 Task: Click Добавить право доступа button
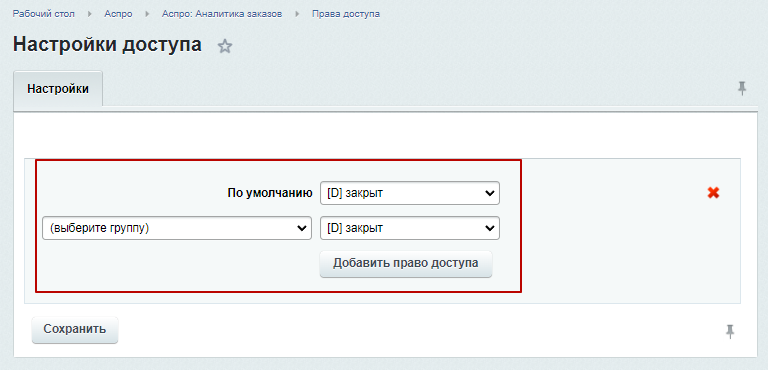coord(406,264)
